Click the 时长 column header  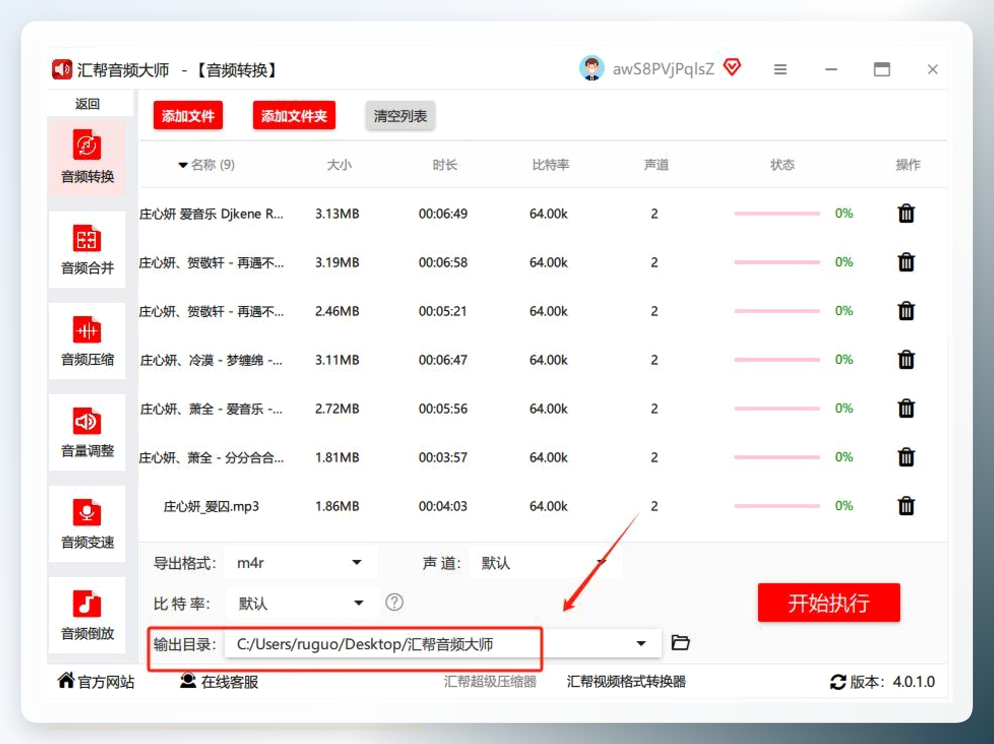[444, 165]
